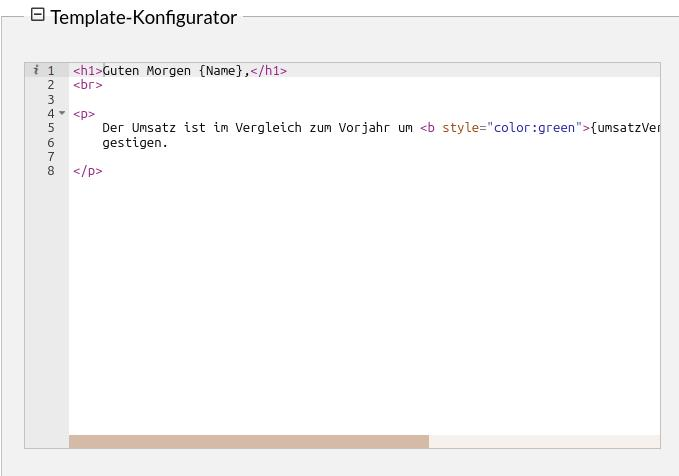Collapse the Template-Konfigurator section
679x476 pixels.
[38, 15]
